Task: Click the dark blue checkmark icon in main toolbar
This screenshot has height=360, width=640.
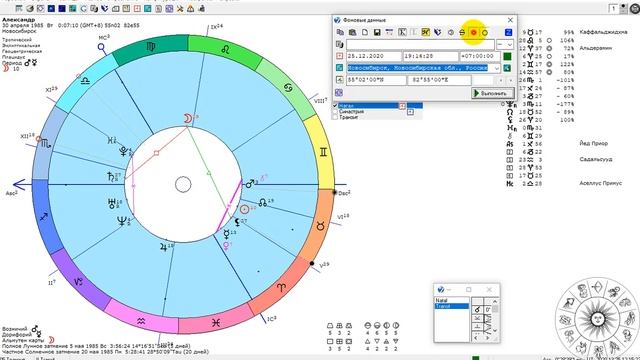Action: pyautogui.click(x=104, y=9)
